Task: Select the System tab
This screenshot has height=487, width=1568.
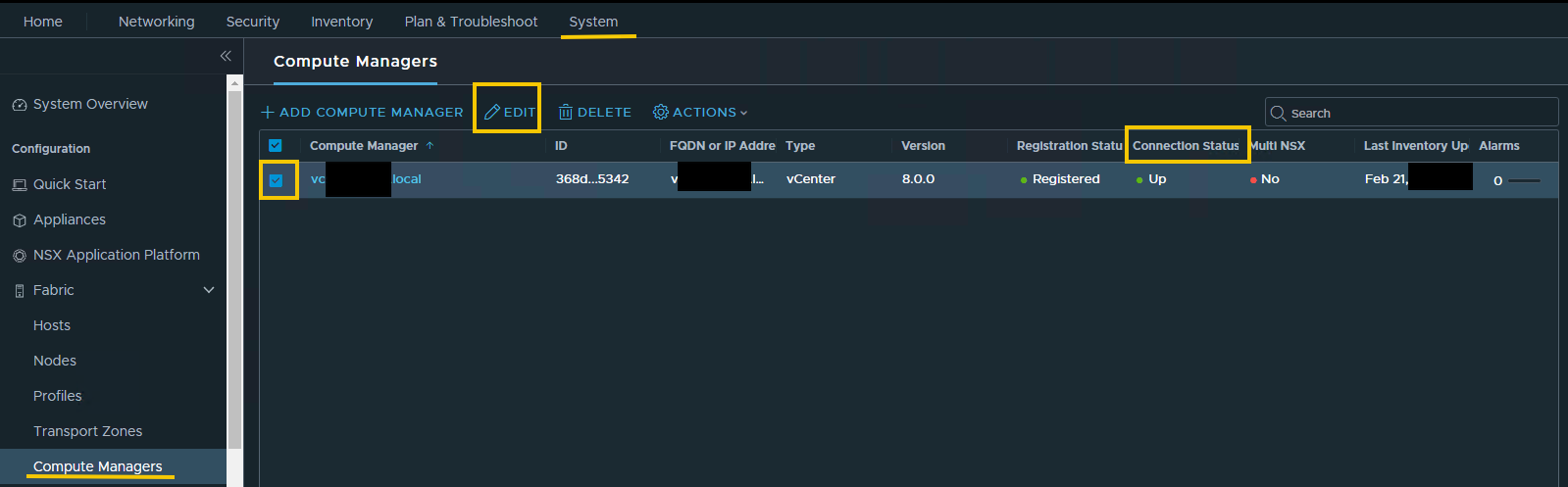Action: (x=594, y=22)
